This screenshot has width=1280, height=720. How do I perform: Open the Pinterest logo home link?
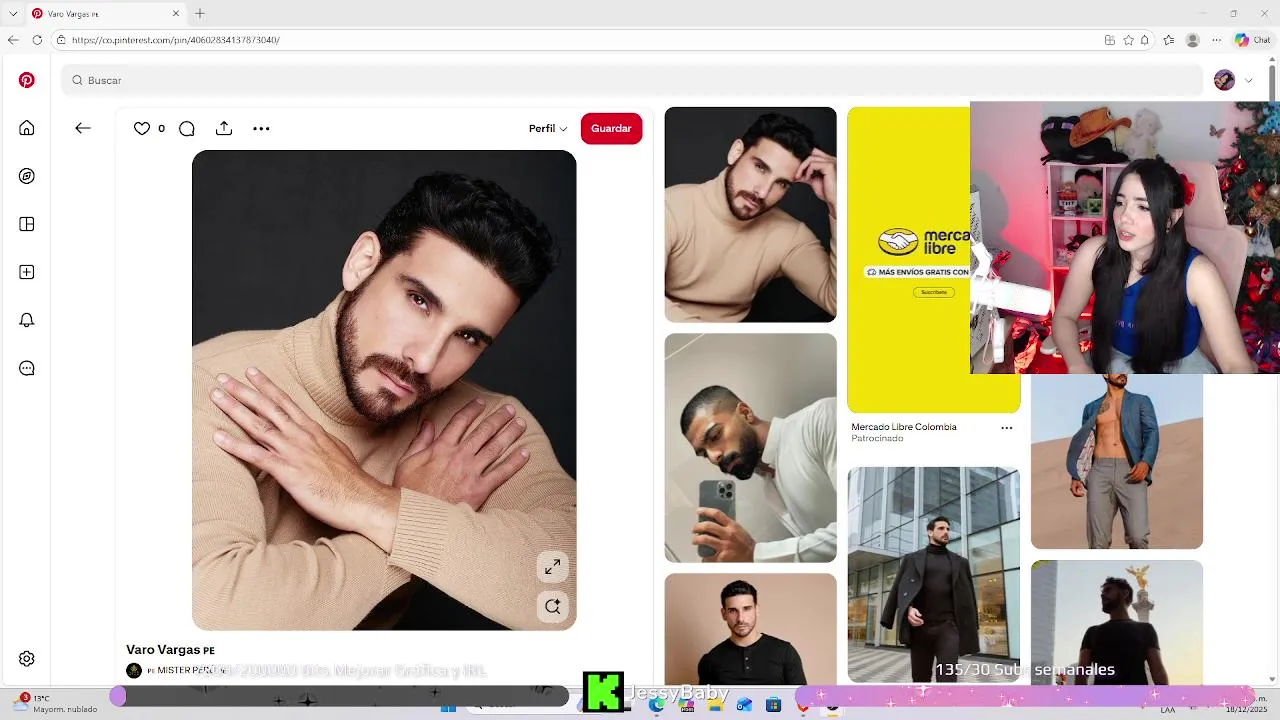click(27, 80)
